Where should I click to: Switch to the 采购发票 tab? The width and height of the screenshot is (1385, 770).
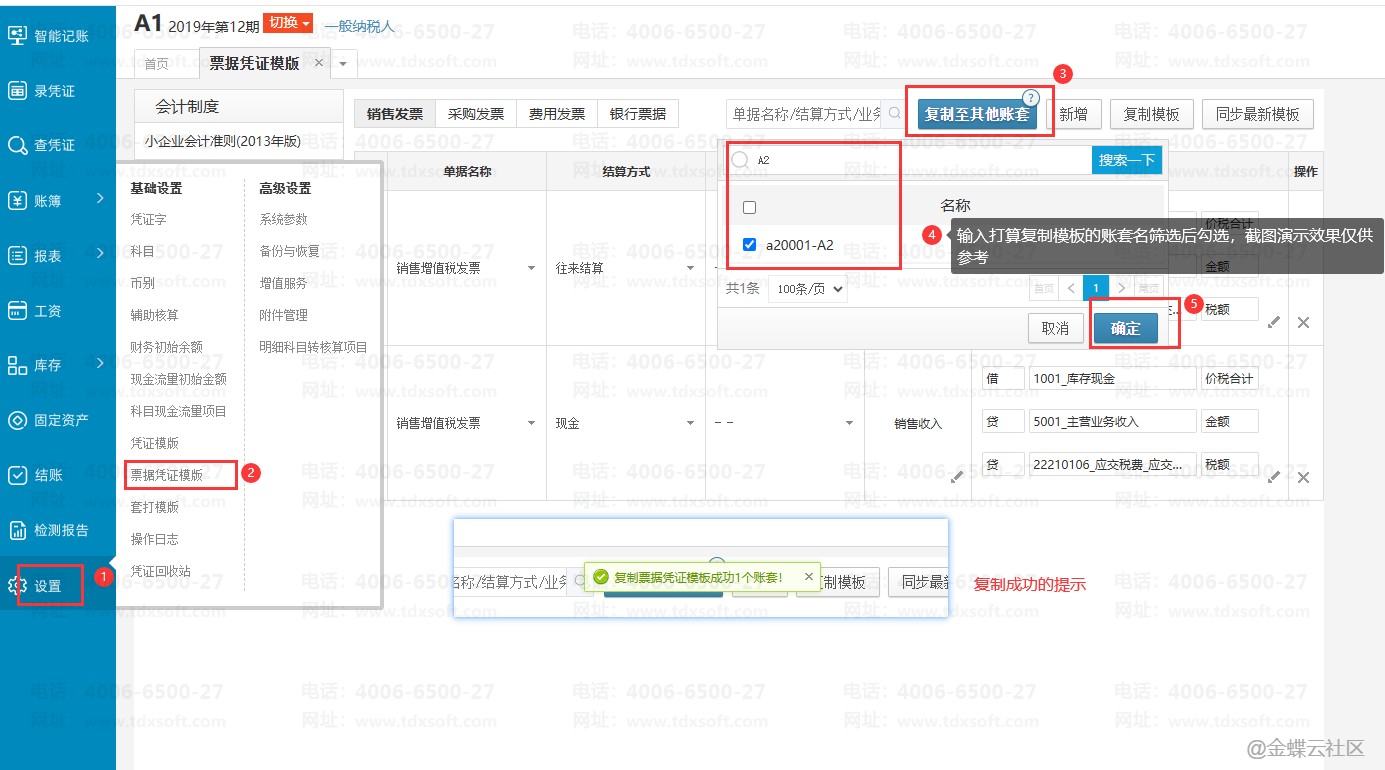coord(476,114)
